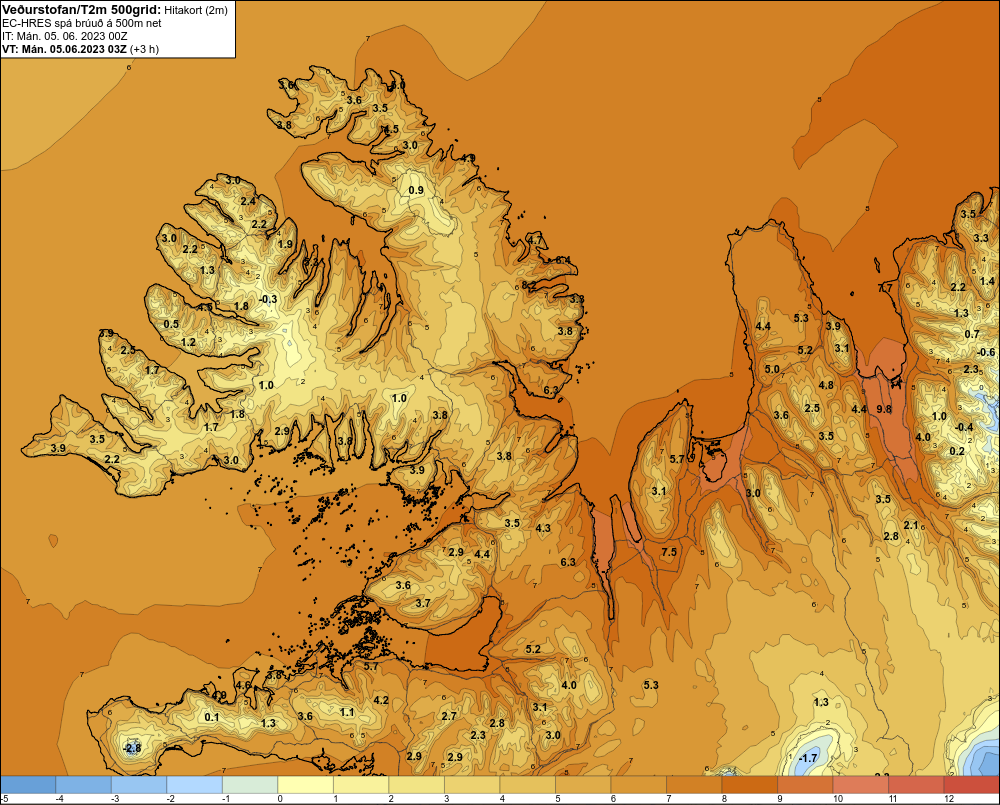Select the legend color swatch between -2 and -1
Image resolution: width=1000 pixels, height=805 pixels.
pyautogui.click(x=195, y=784)
